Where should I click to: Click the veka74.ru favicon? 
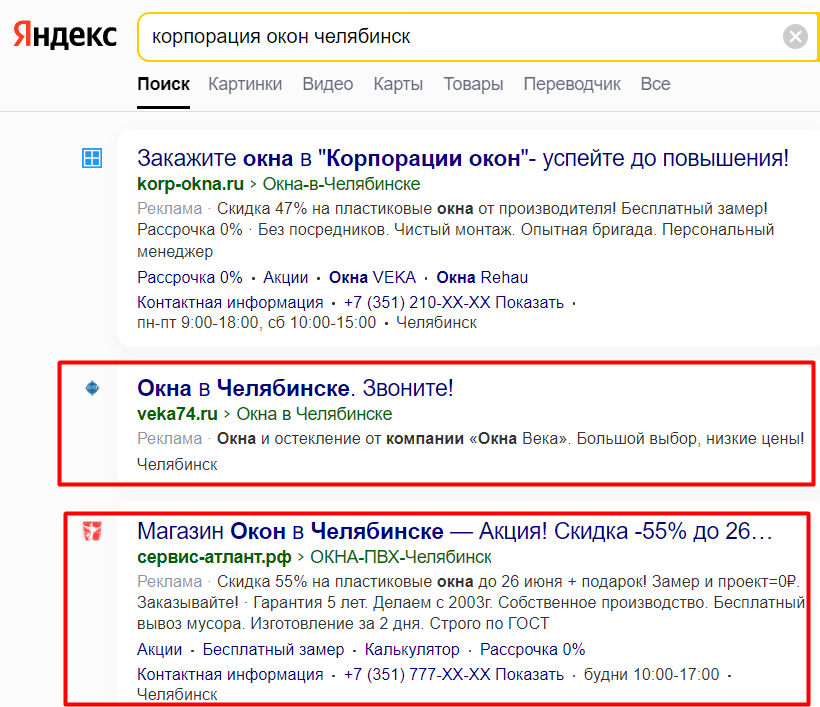tap(92, 388)
